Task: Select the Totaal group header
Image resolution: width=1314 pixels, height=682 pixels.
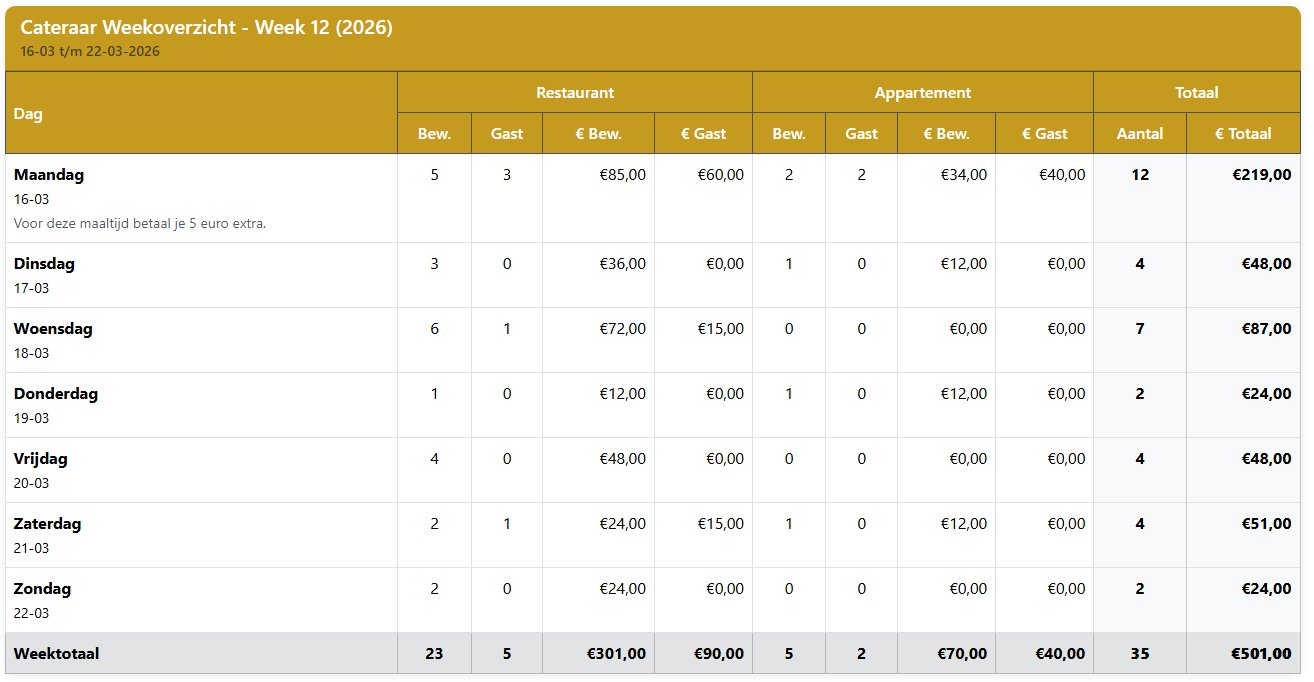Action: (1197, 93)
